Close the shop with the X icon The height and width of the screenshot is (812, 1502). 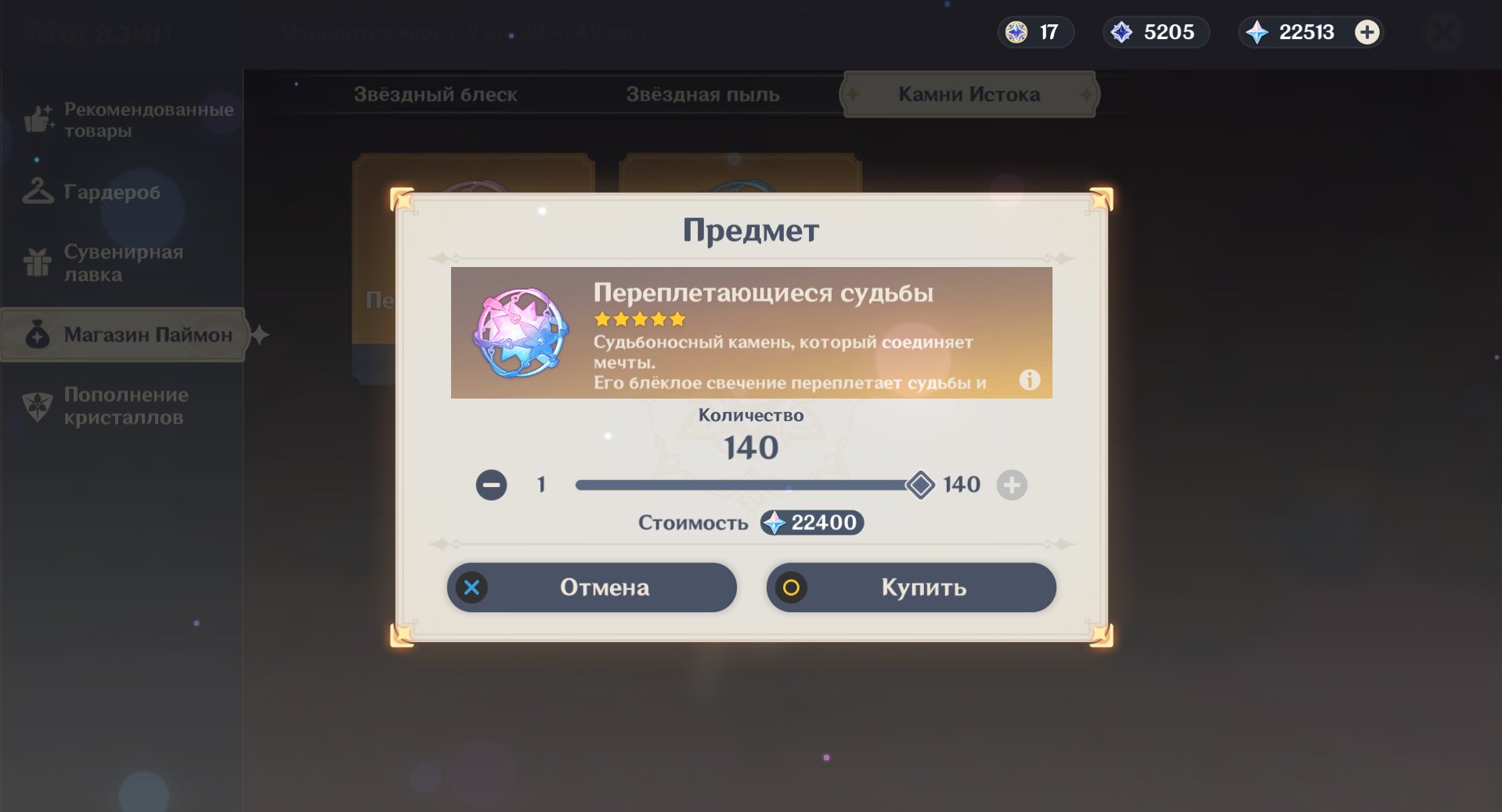[x=1443, y=33]
